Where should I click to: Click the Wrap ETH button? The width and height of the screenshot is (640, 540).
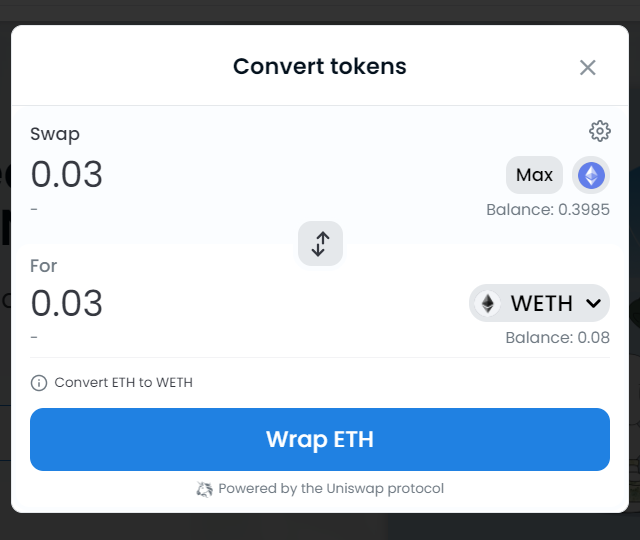click(x=320, y=440)
